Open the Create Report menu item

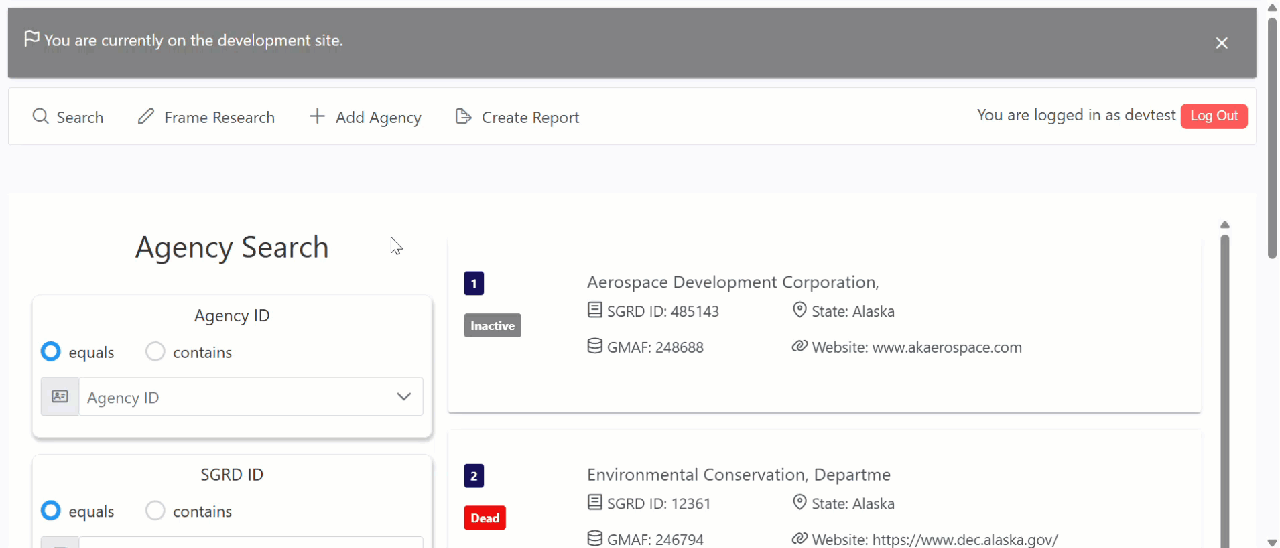(517, 117)
